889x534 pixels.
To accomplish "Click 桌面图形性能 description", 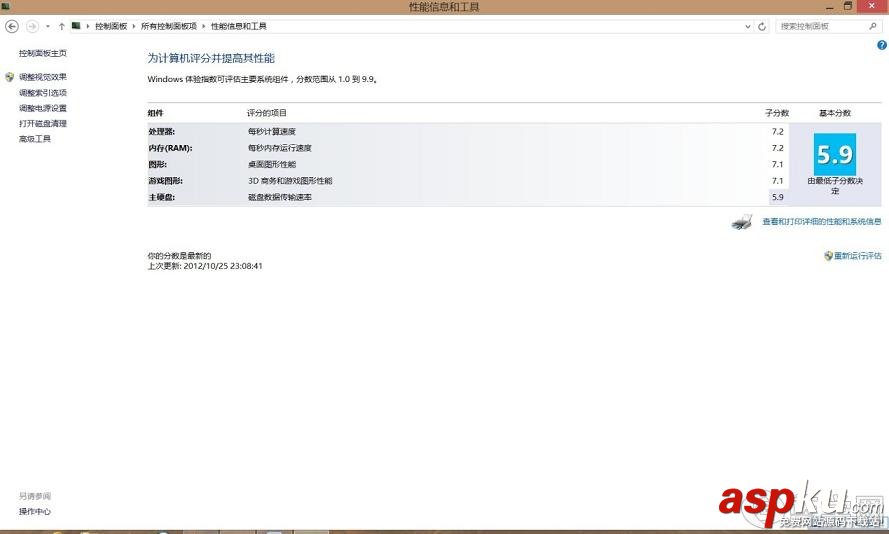I will coord(272,164).
